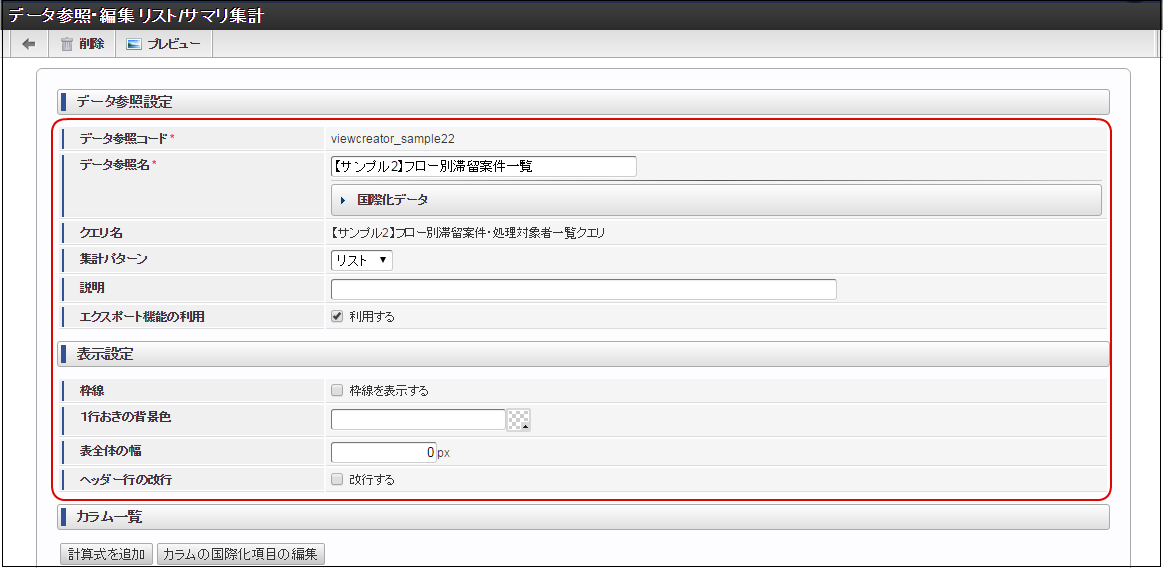
Task: Open the transparent color picker swatch icon
Action: [x=518, y=420]
